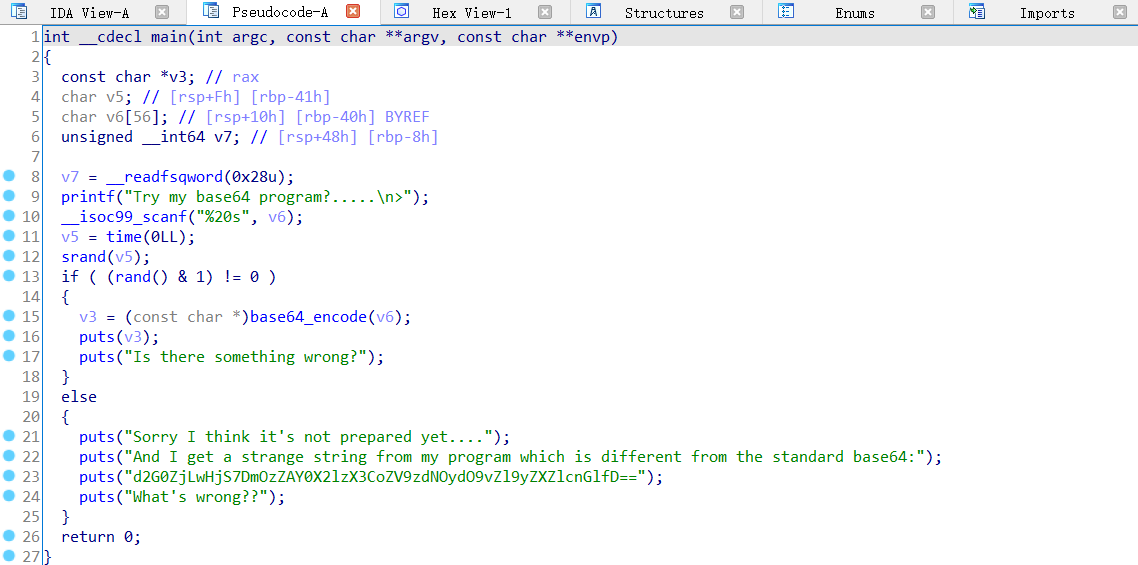
Task: Open the Imports tab label
Action: (x=1047, y=13)
